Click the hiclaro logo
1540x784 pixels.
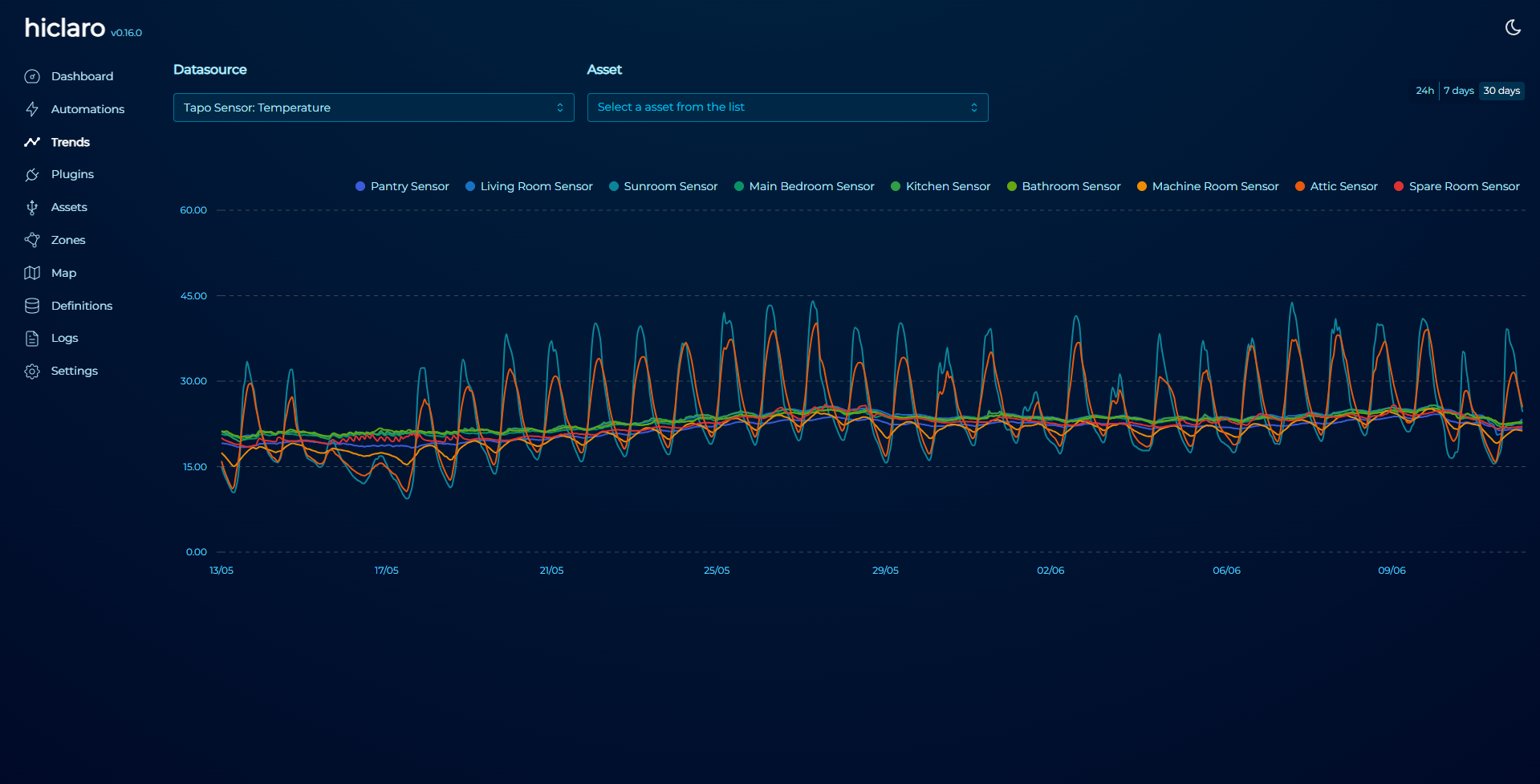tap(64, 28)
